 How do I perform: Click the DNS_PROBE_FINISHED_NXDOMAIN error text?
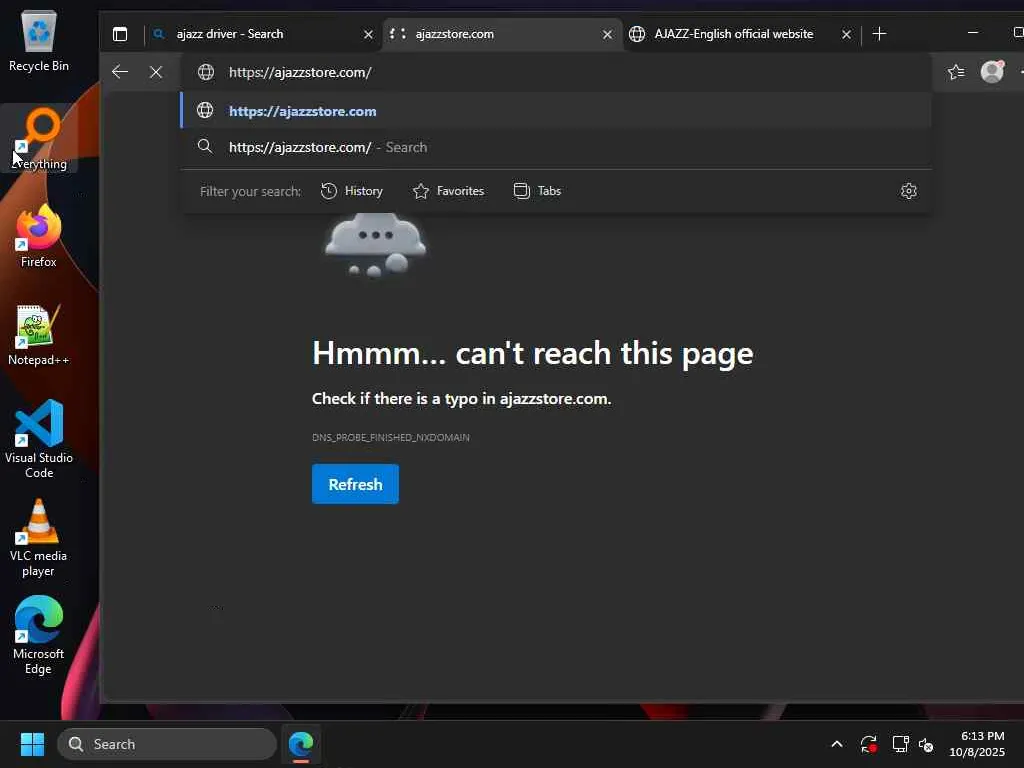tap(391, 438)
